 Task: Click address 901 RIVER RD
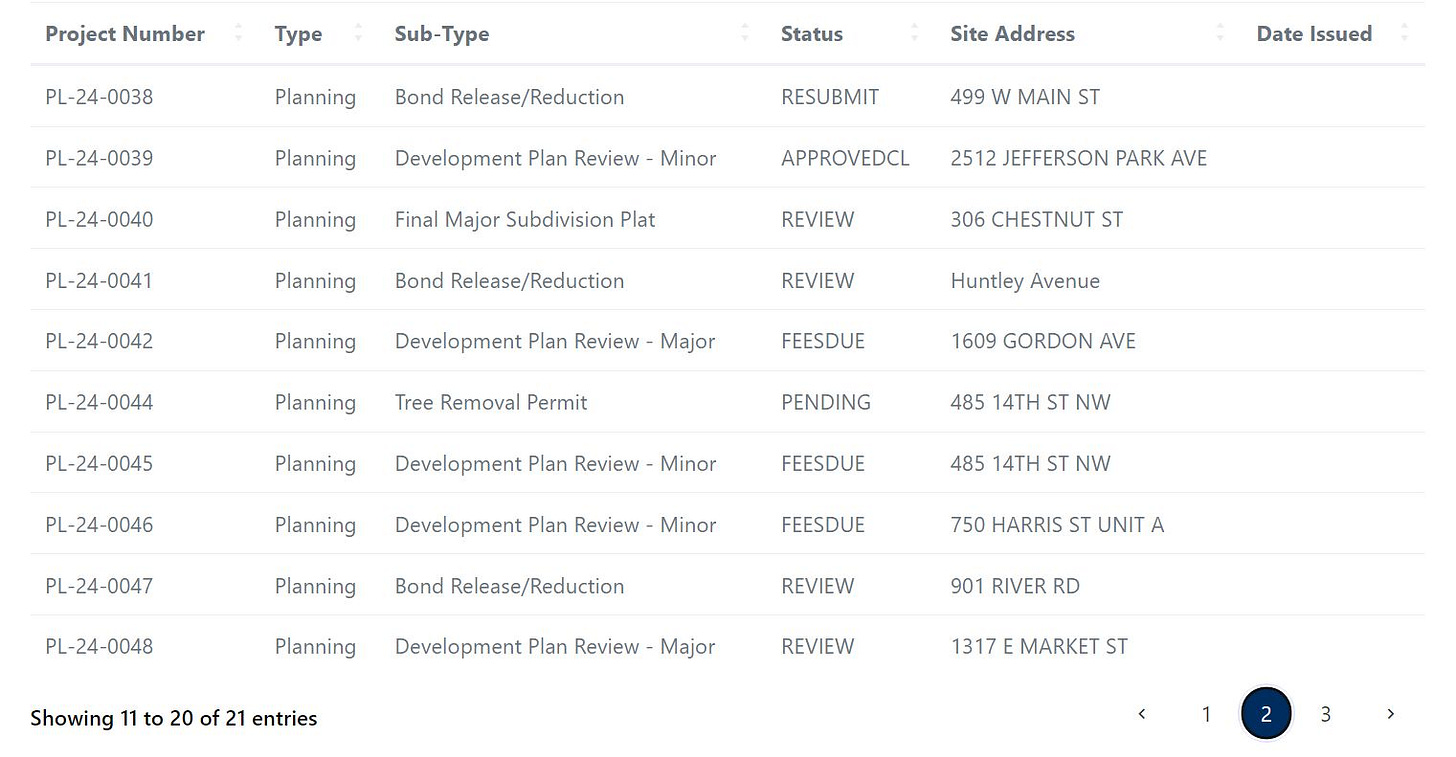tap(1015, 585)
